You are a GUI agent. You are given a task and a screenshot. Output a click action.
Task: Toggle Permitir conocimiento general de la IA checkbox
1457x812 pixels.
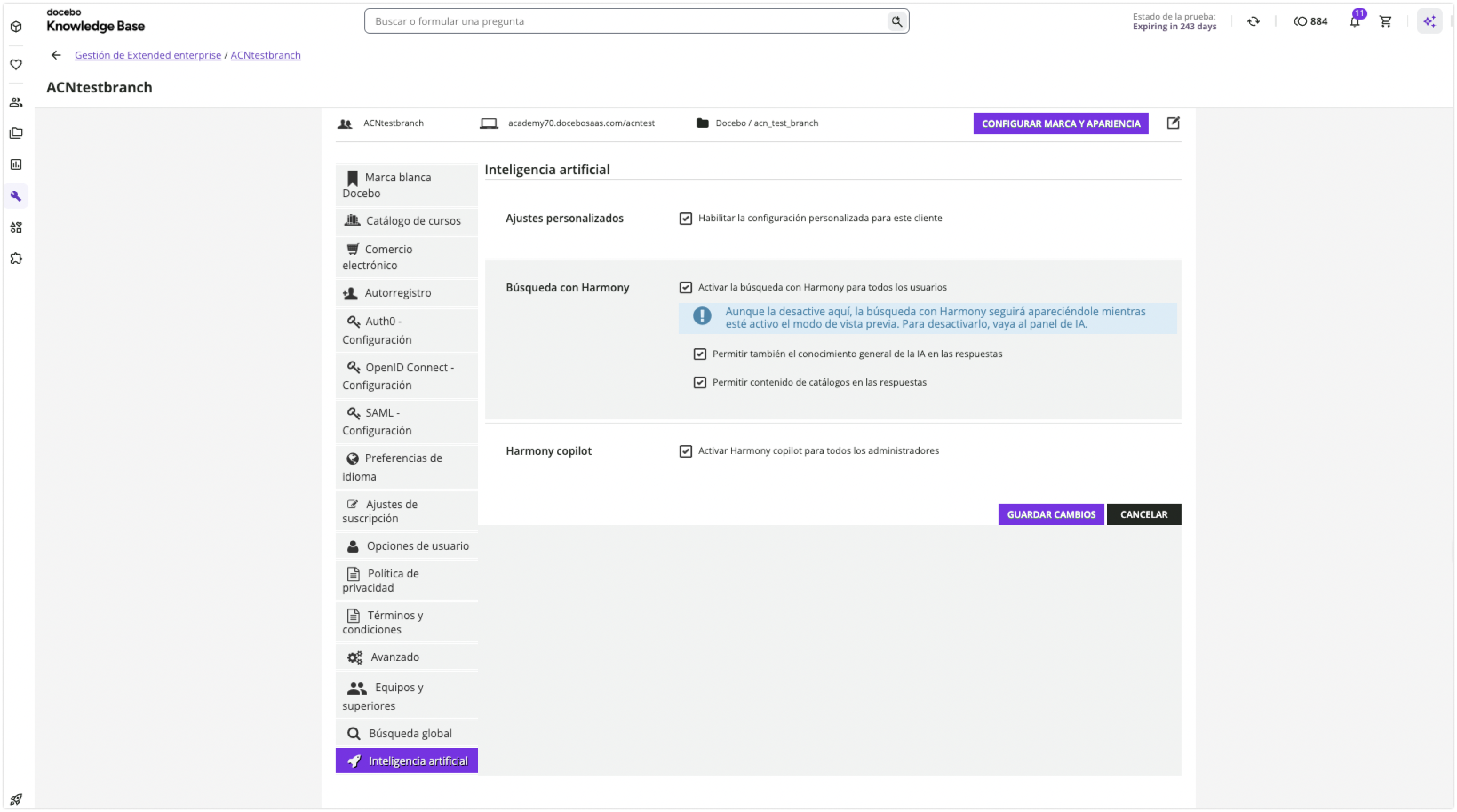700,354
